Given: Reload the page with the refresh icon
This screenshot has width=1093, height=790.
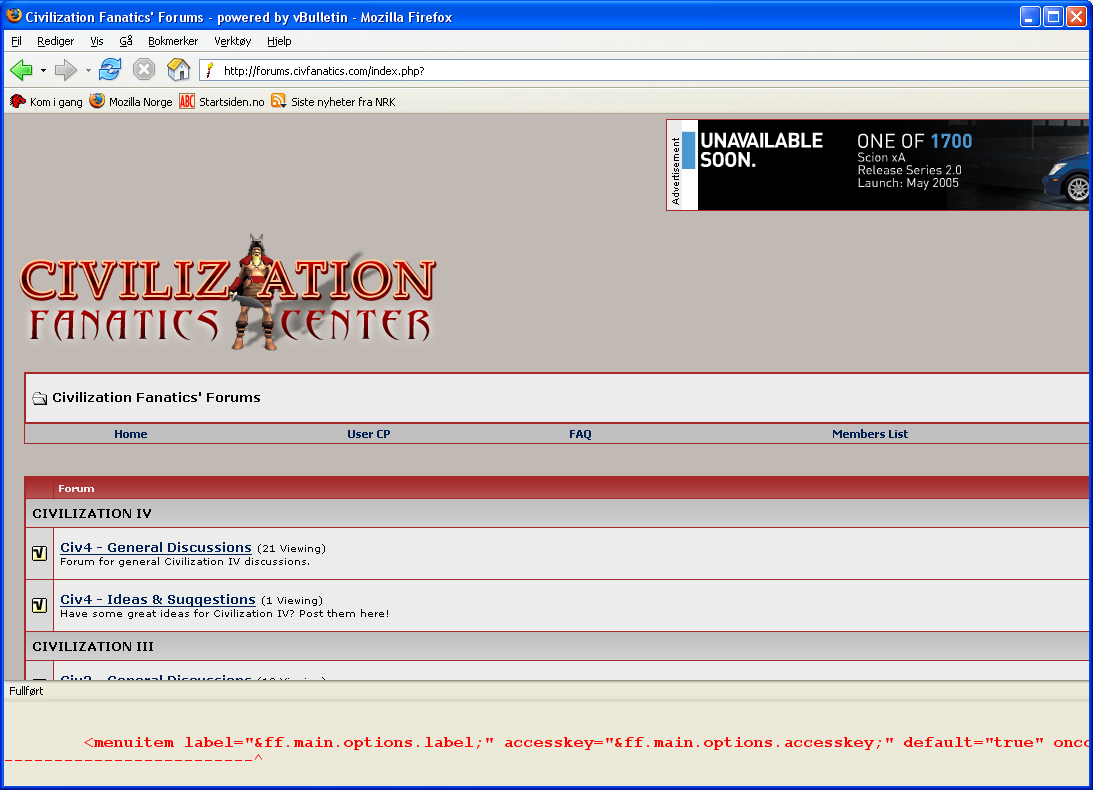Looking at the screenshot, I should [x=110, y=70].
